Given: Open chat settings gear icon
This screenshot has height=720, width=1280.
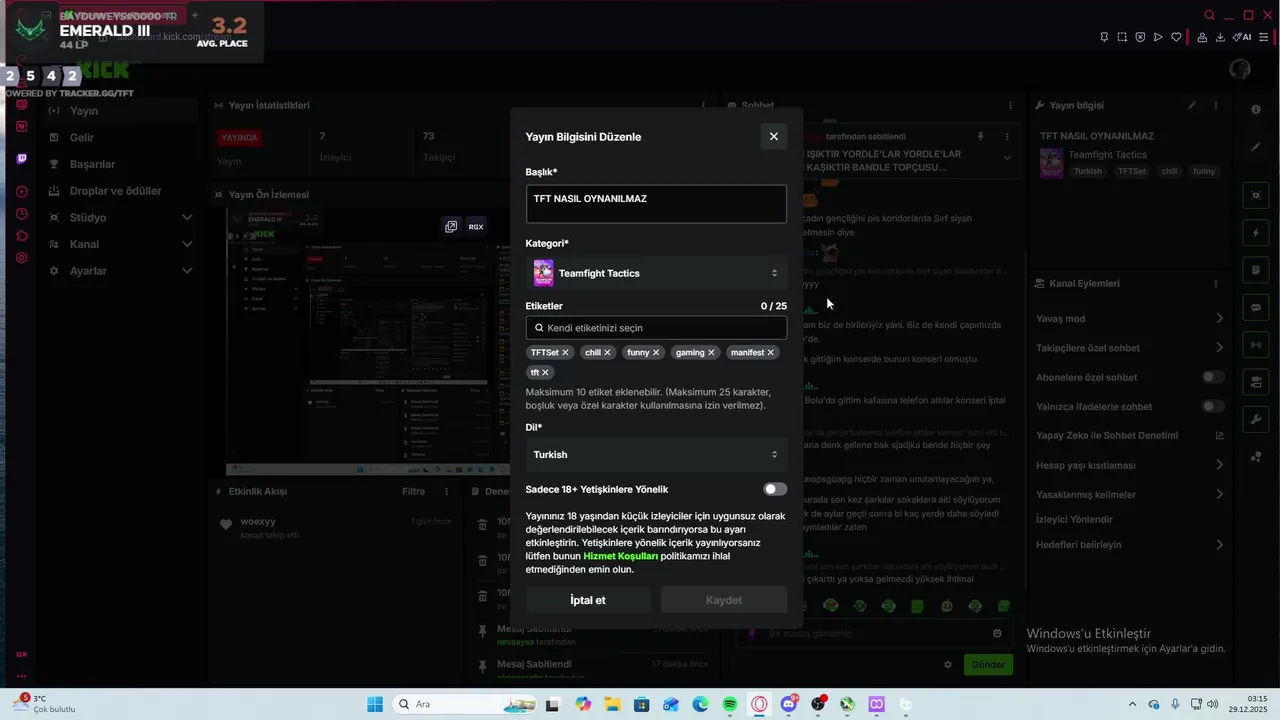Looking at the screenshot, I should [948, 665].
